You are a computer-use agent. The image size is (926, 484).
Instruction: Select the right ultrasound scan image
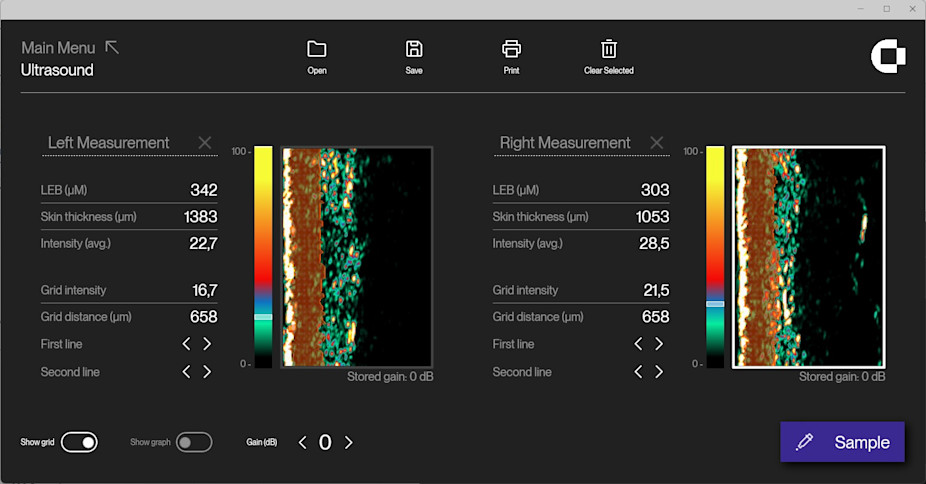(x=808, y=257)
